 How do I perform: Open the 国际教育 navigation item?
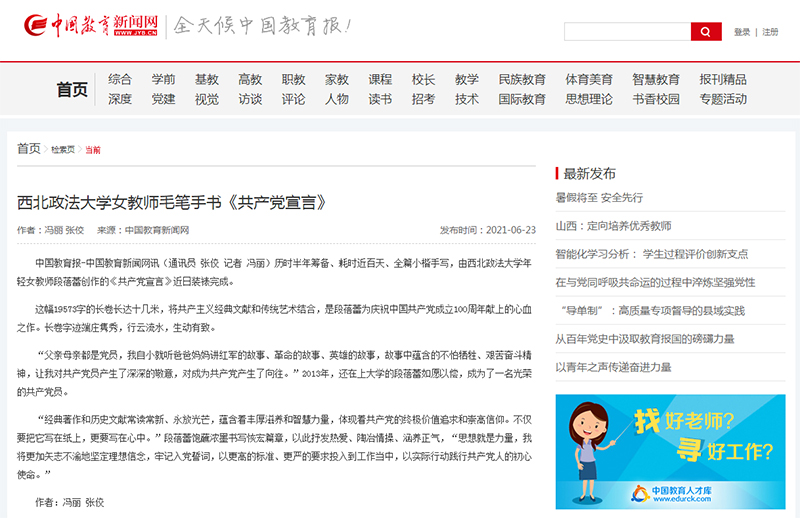click(522, 99)
